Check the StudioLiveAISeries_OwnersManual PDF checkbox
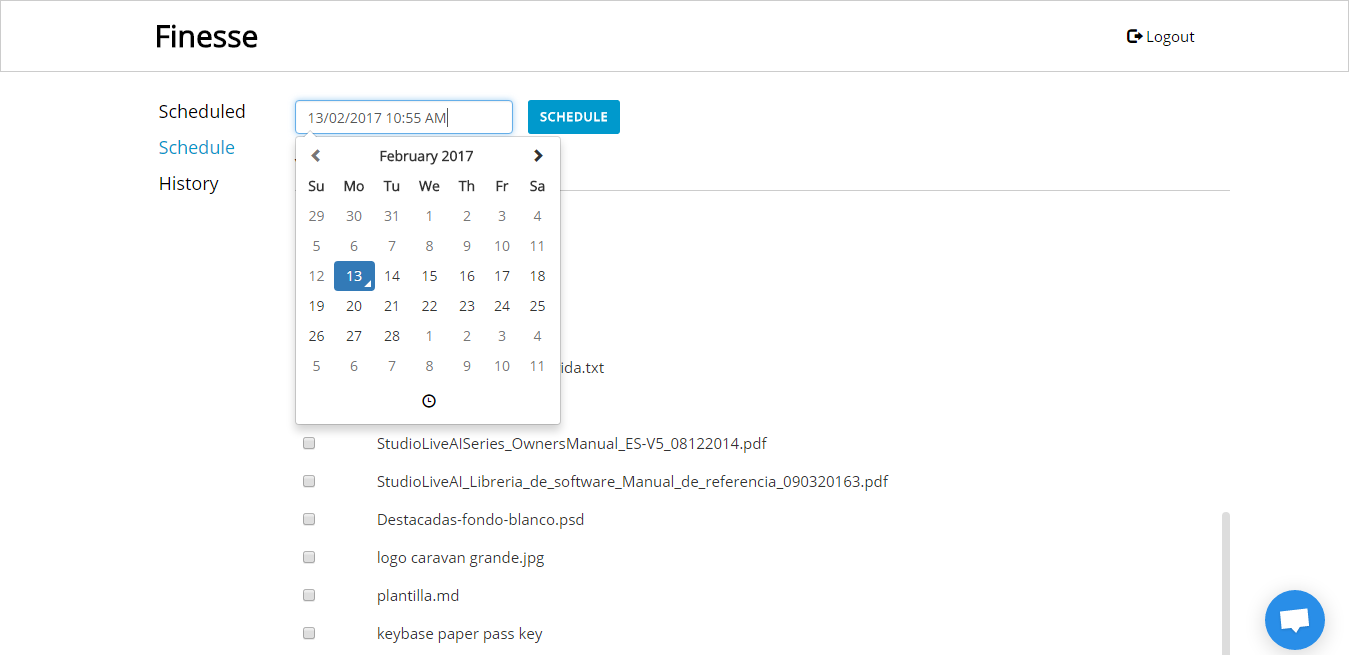 coord(309,443)
